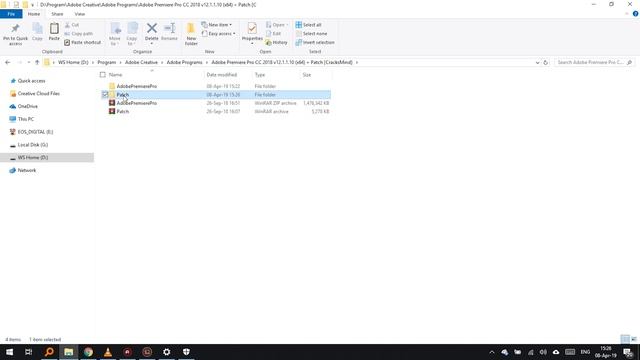
Task: Open the Explorer help icon
Action: coord(636,13)
